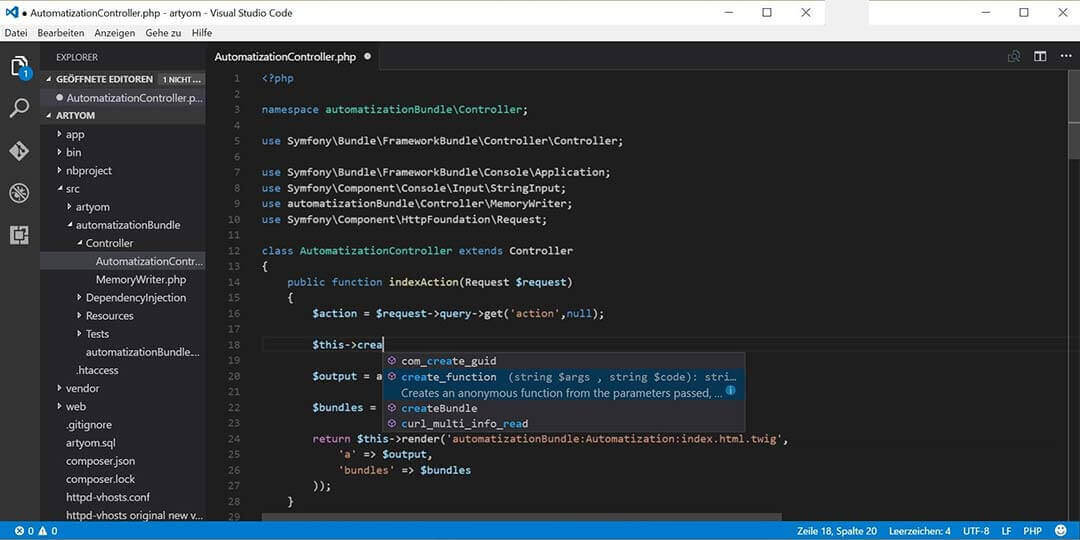Open MemoryWriter.php in the explorer
Image resolution: width=1080 pixels, height=540 pixels.
pyautogui.click(x=141, y=279)
